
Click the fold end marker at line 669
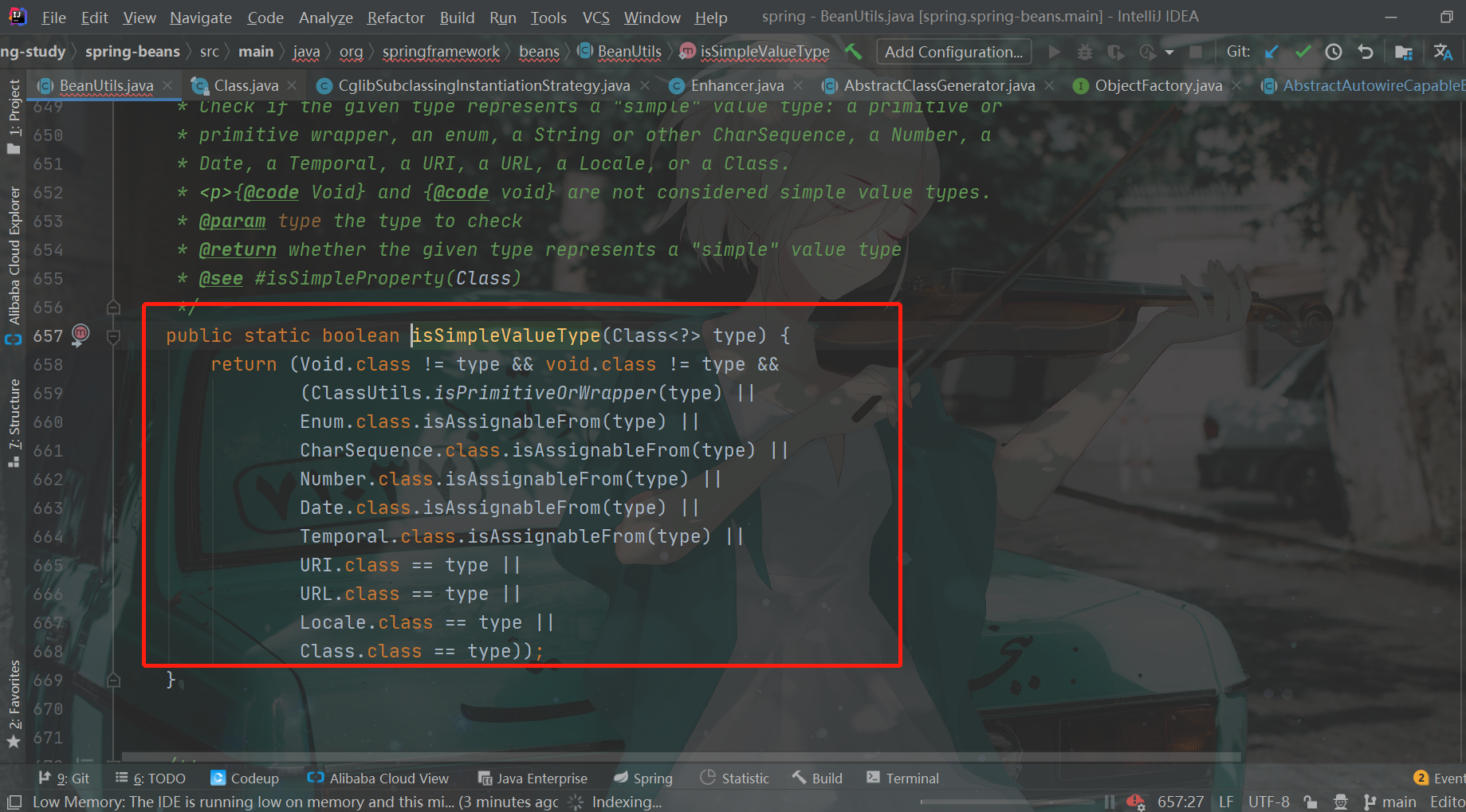click(x=113, y=680)
